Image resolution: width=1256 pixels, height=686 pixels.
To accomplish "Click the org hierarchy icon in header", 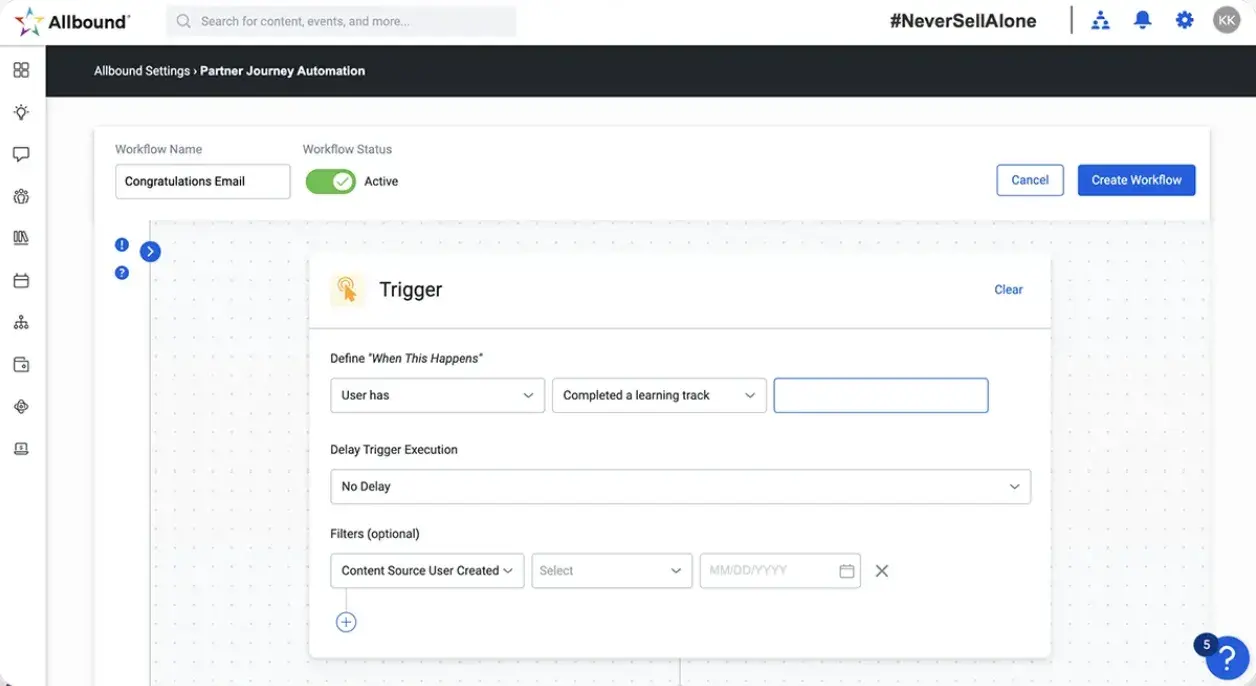I will 1100,20.
